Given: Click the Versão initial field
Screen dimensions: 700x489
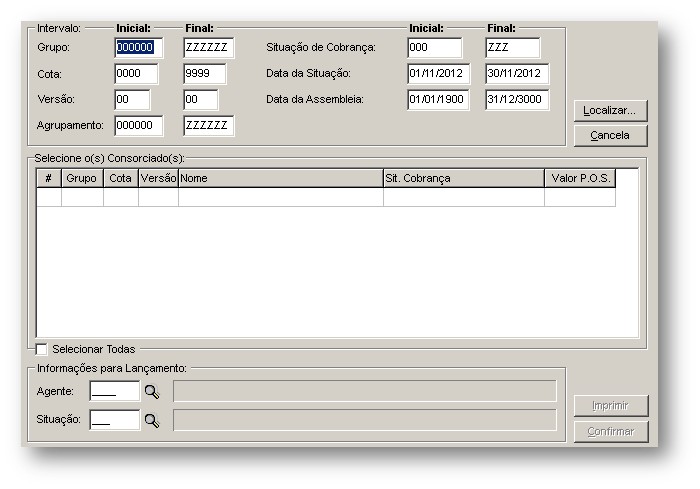Looking at the screenshot, I should (x=132, y=100).
